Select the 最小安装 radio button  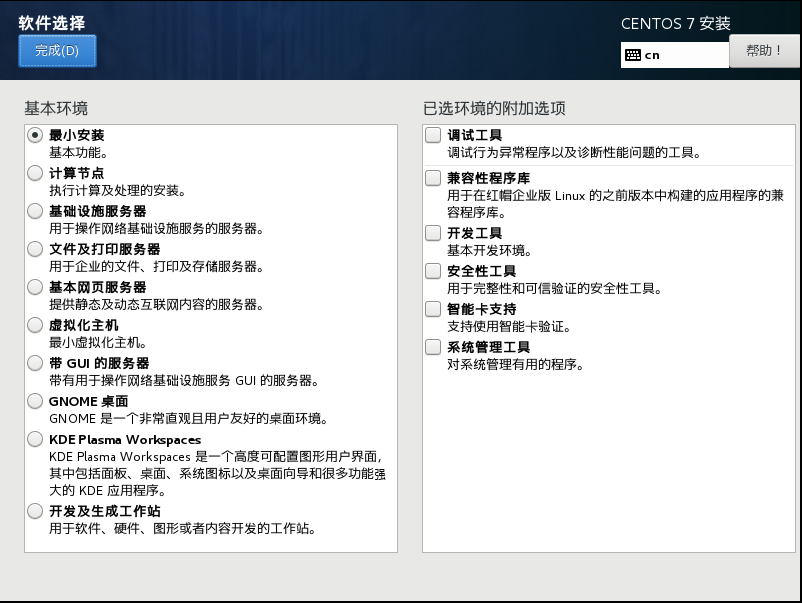[x=35, y=135]
